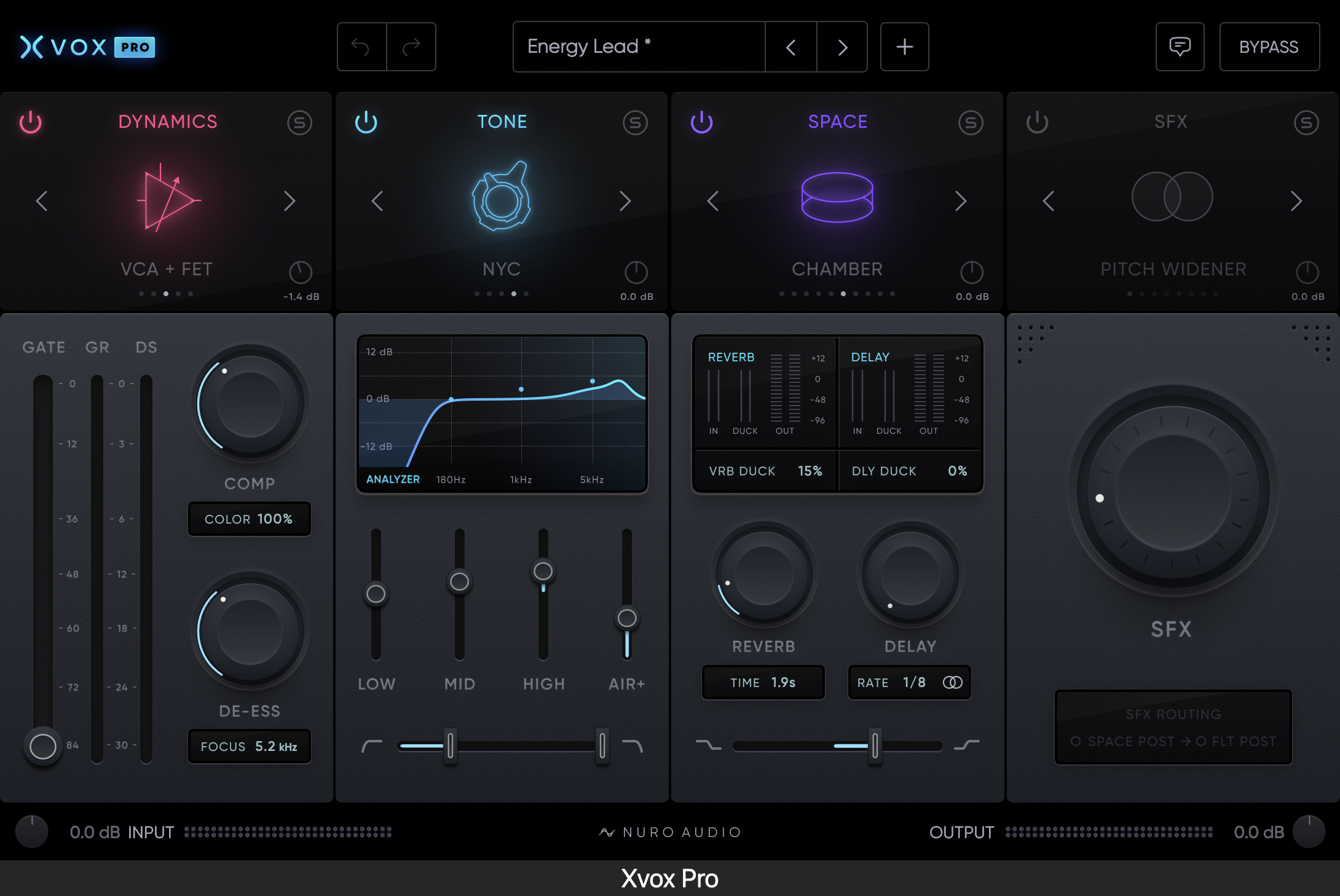Solo the Space module with its S button
Viewport: 1340px width, 896px height.
pos(971,122)
